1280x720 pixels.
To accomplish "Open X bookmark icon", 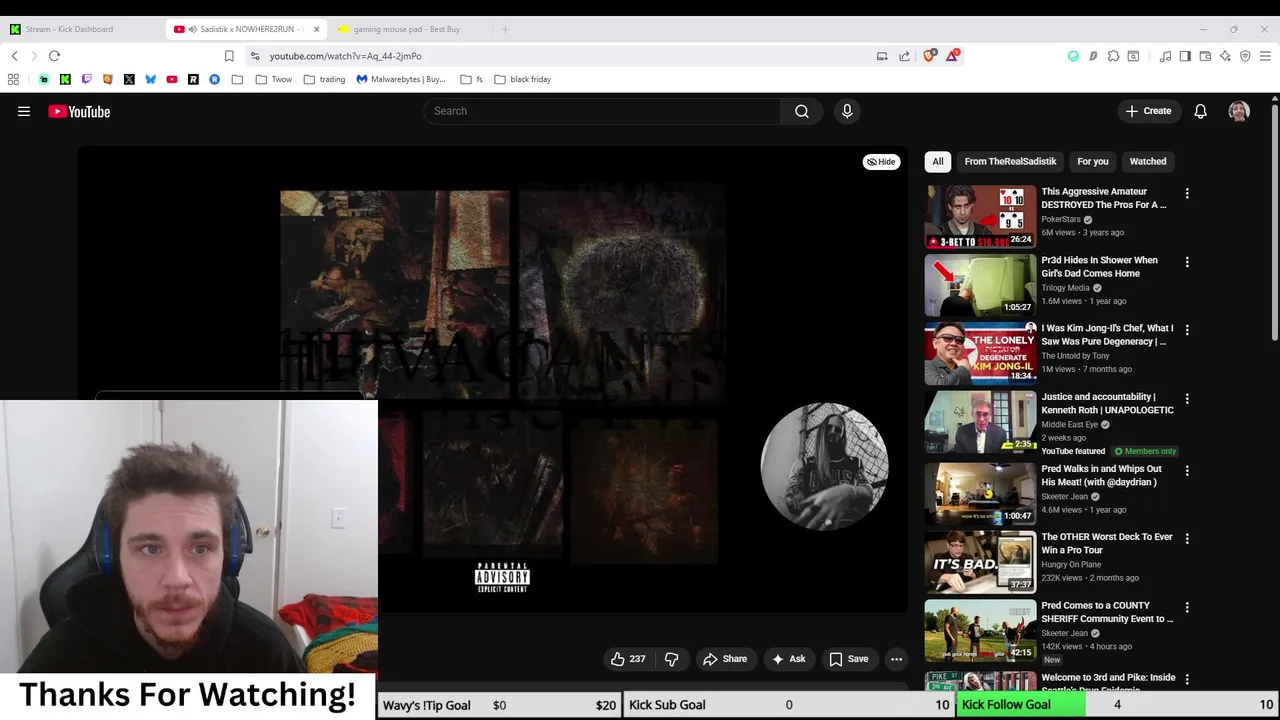I will coord(129,79).
